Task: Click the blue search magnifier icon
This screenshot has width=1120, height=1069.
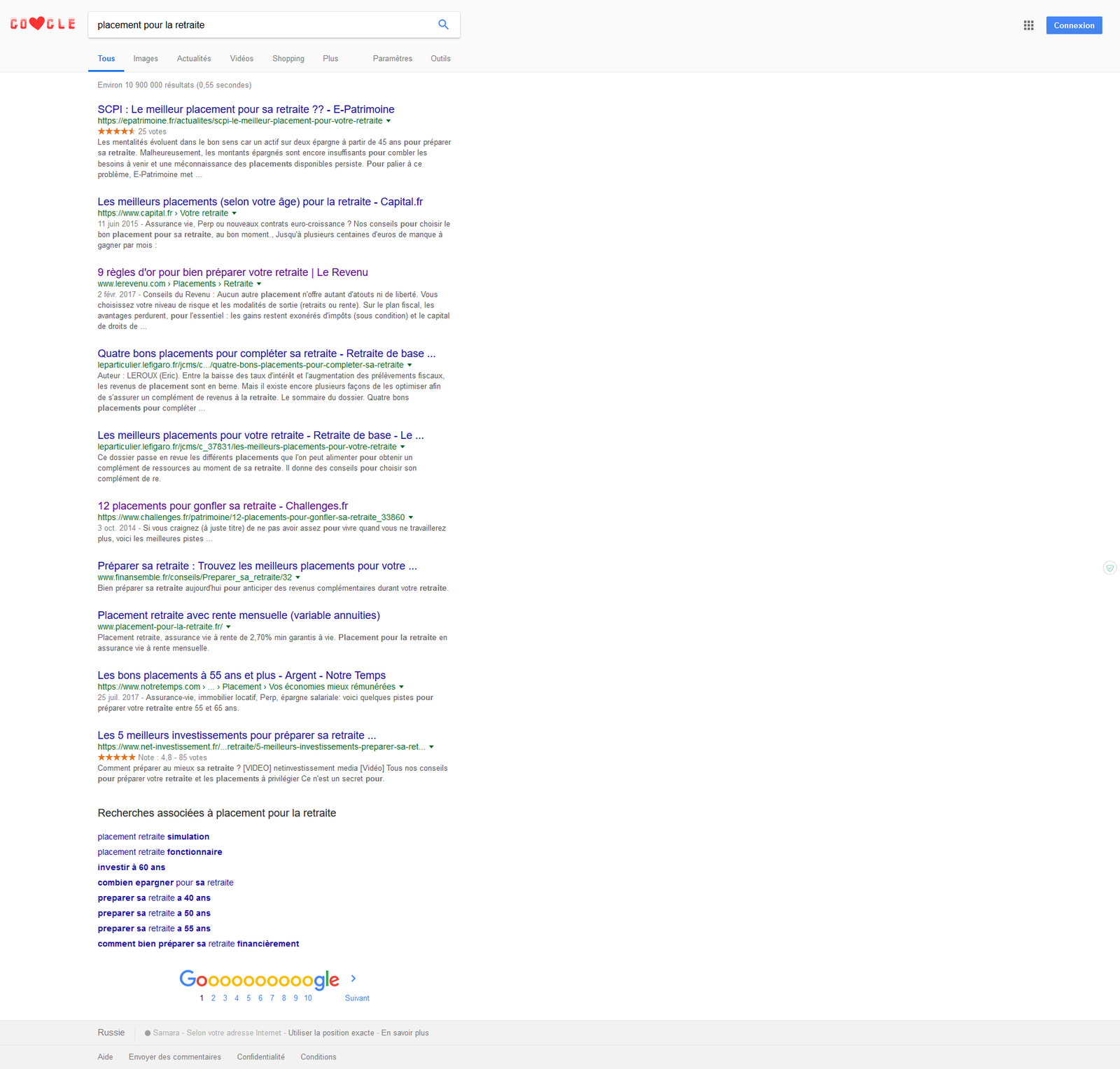Action: pos(443,25)
